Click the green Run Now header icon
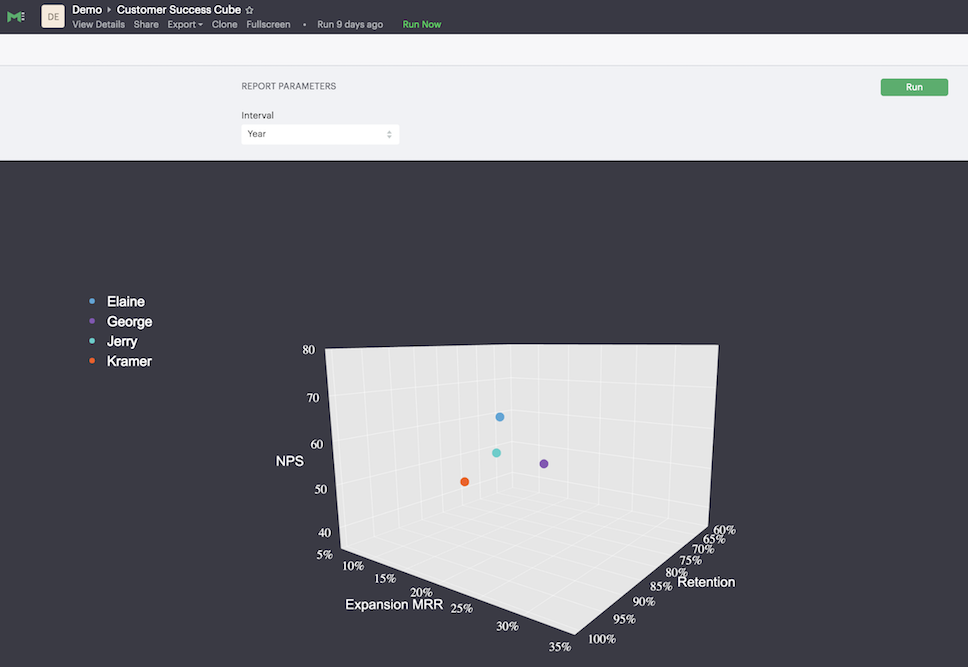This screenshot has height=667, width=968. [x=421, y=24]
